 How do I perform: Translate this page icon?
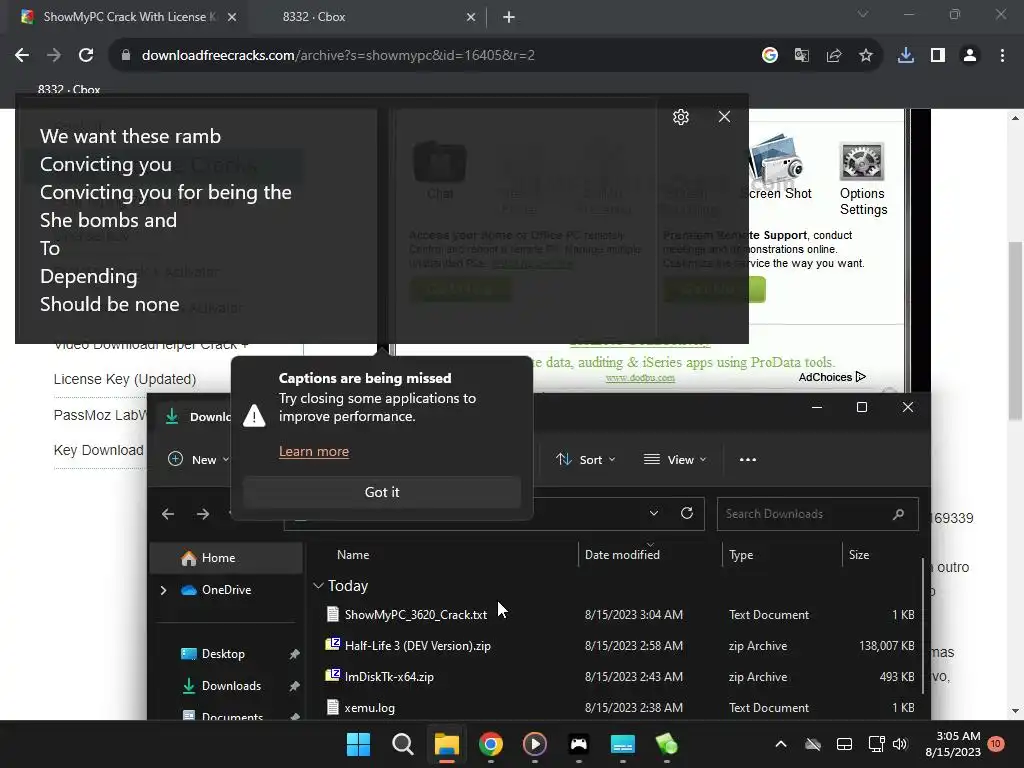pyautogui.click(x=802, y=56)
